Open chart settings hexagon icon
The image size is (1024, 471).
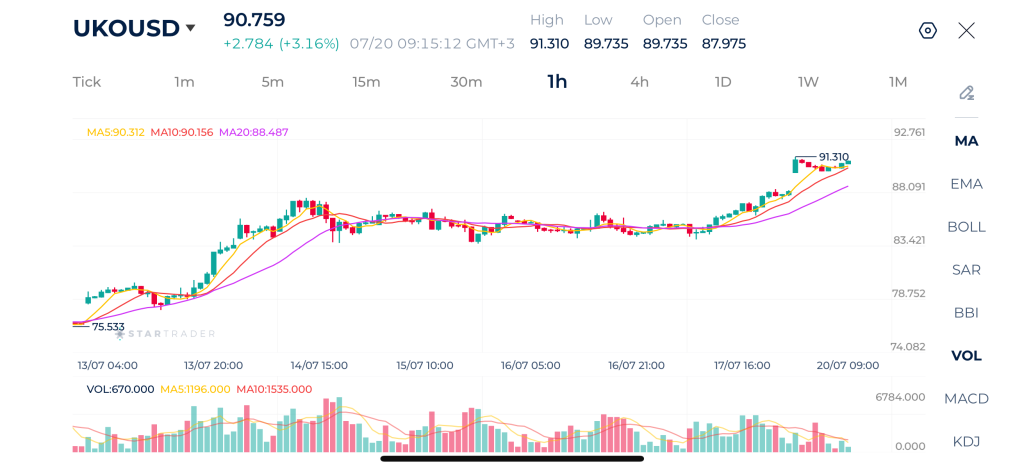click(927, 31)
